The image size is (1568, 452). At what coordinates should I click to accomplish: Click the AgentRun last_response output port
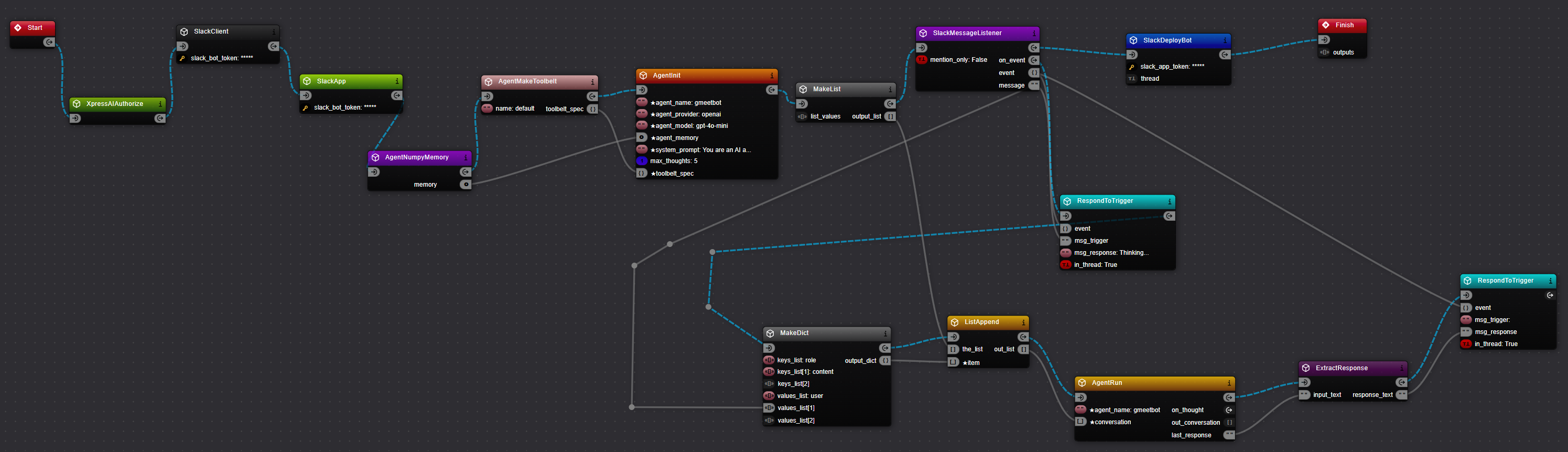(x=1229, y=435)
